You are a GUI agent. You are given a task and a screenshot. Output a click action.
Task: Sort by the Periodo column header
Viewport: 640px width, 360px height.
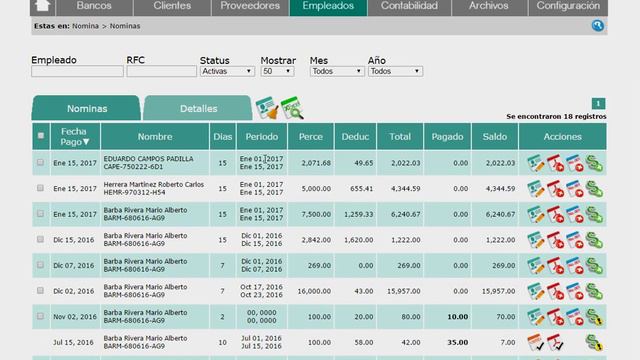[262, 137]
